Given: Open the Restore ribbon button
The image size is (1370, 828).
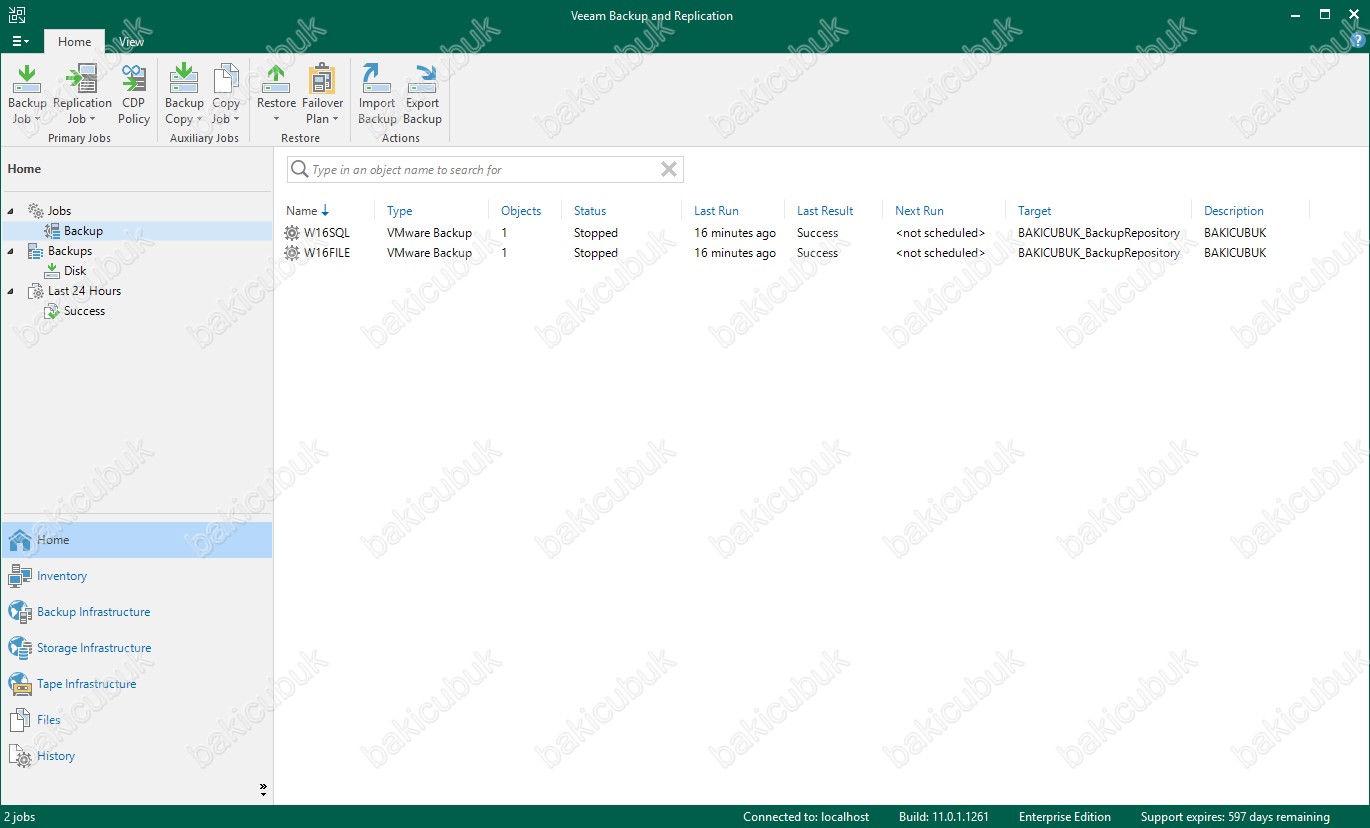Looking at the screenshot, I should pos(276,95).
